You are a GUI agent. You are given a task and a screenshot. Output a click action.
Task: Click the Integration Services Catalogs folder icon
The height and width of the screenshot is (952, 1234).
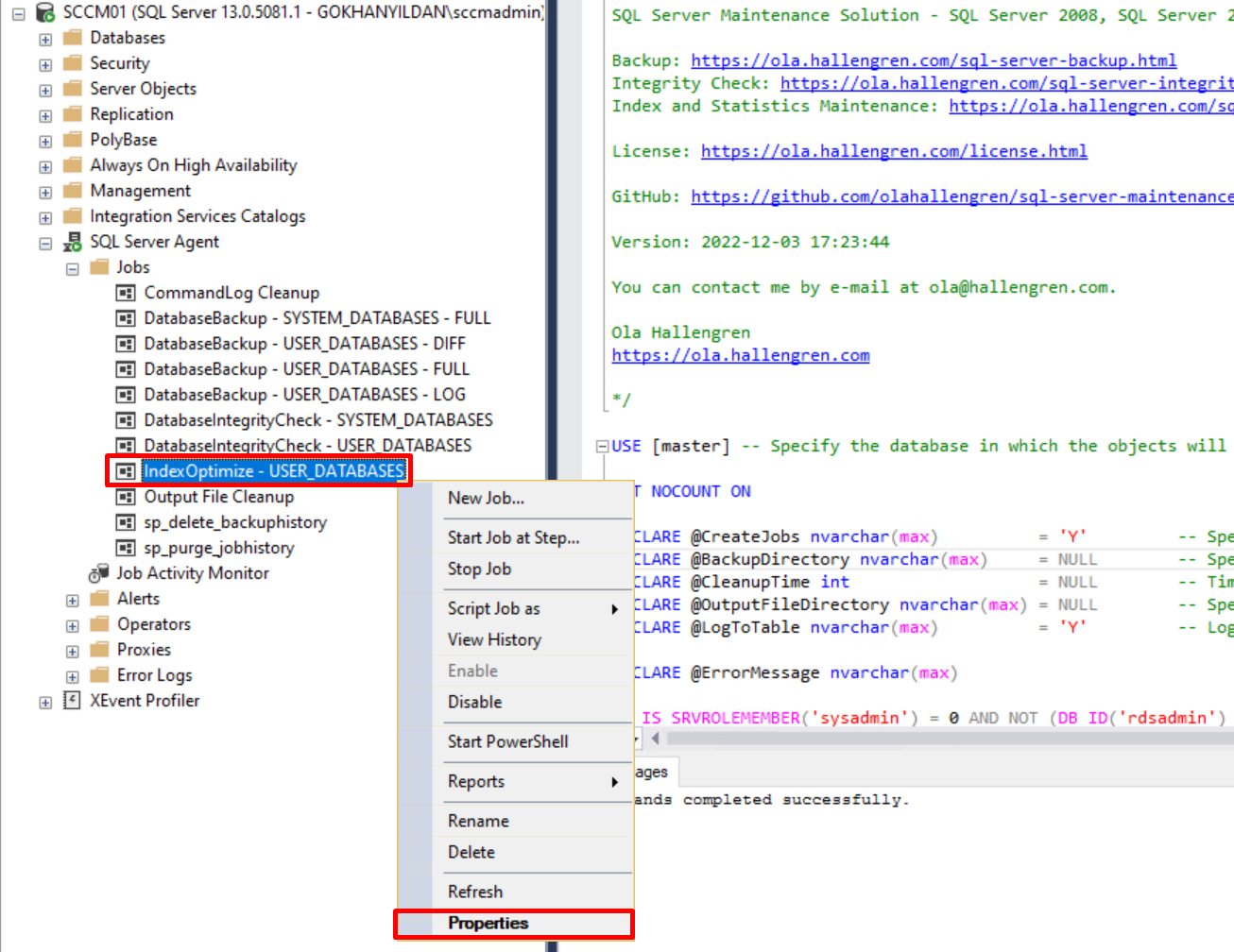(x=72, y=216)
